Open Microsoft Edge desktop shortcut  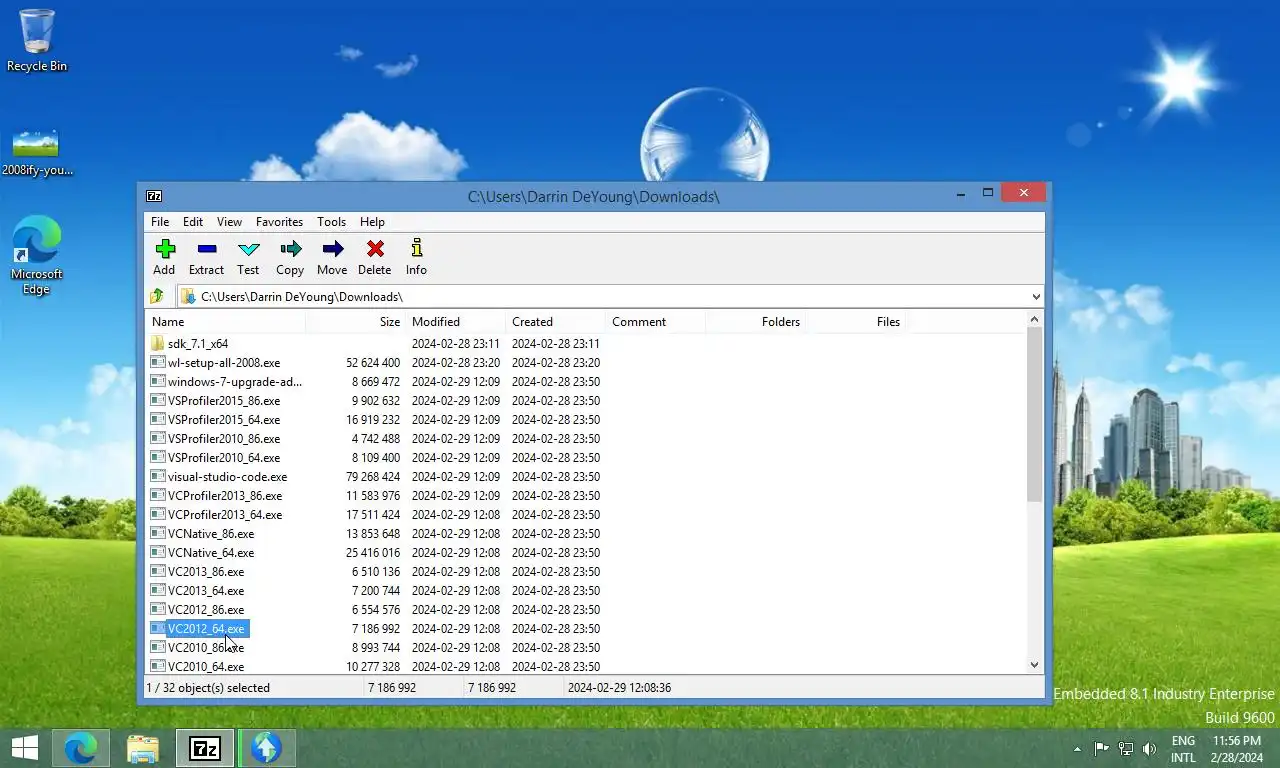tap(37, 256)
